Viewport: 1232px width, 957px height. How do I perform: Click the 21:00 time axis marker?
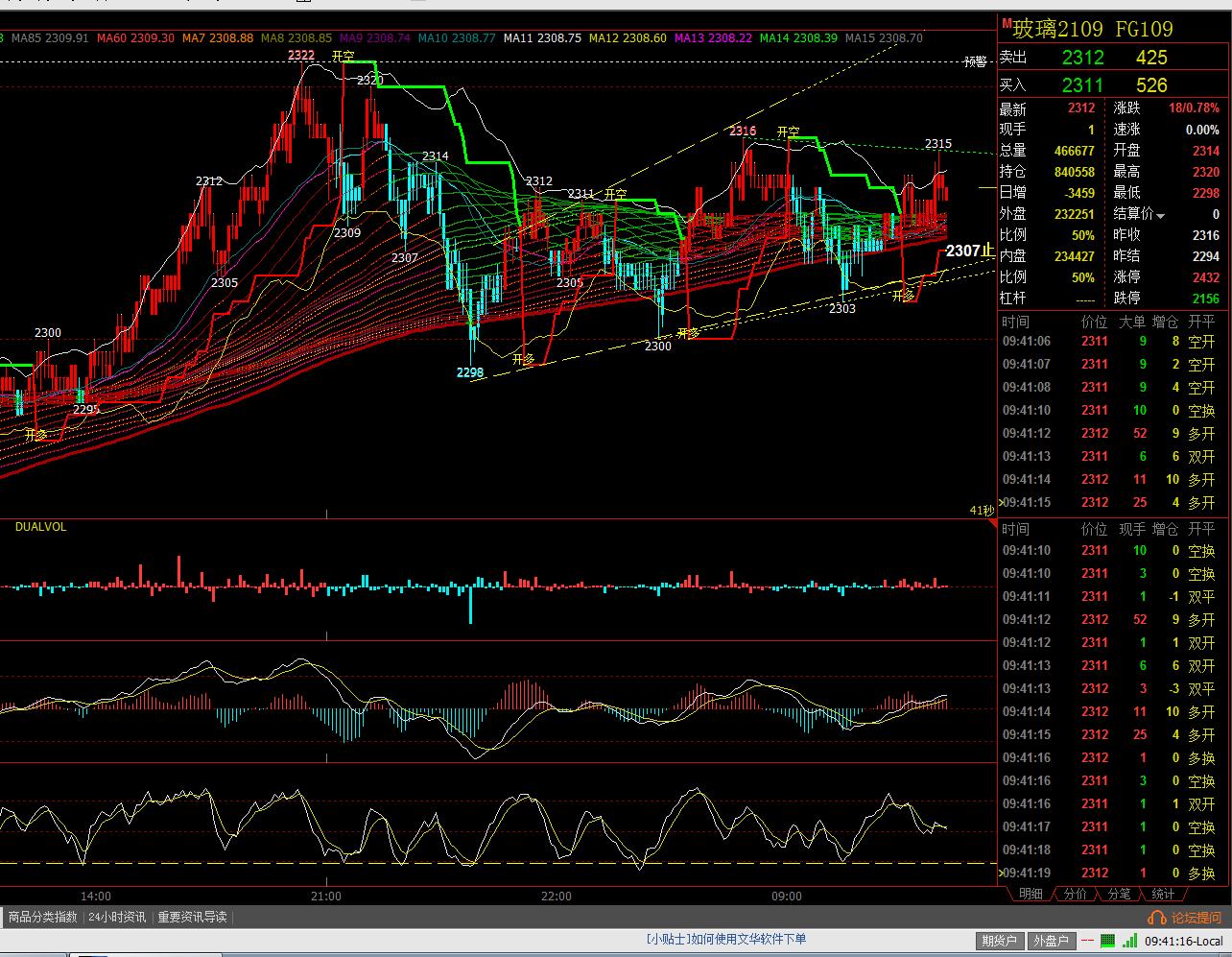tap(326, 896)
